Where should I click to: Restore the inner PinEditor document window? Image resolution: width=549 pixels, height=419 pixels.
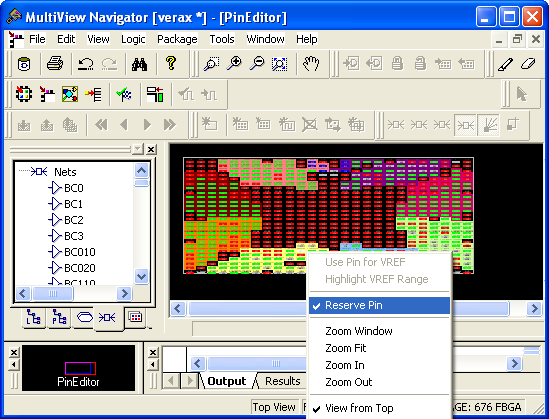click(517, 39)
